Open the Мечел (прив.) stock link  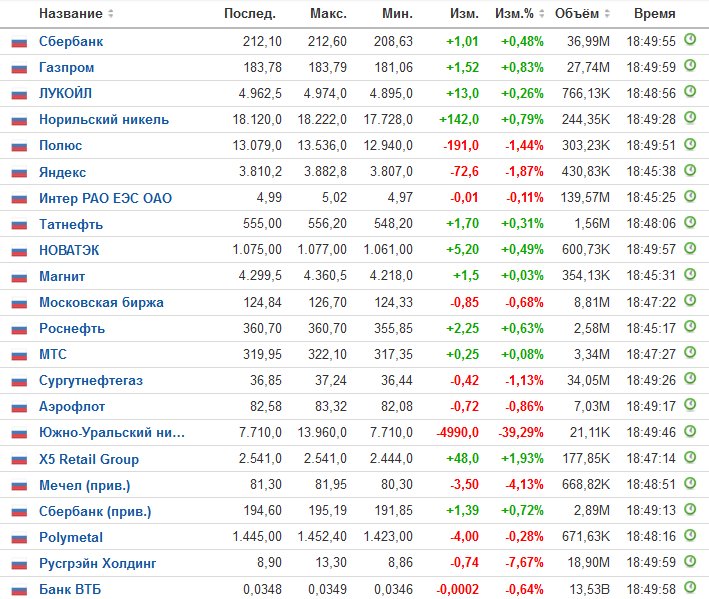point(85,485)
